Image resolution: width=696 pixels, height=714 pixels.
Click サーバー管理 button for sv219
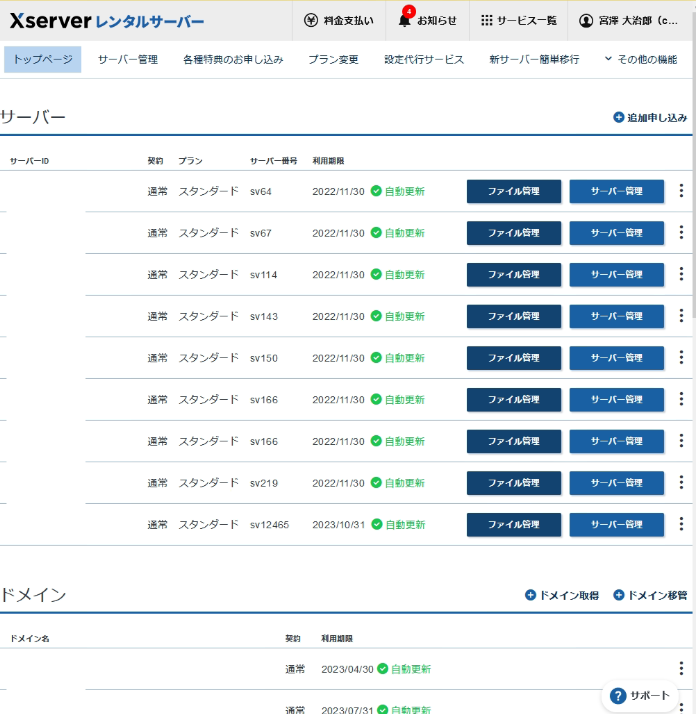tap(616, 483)
